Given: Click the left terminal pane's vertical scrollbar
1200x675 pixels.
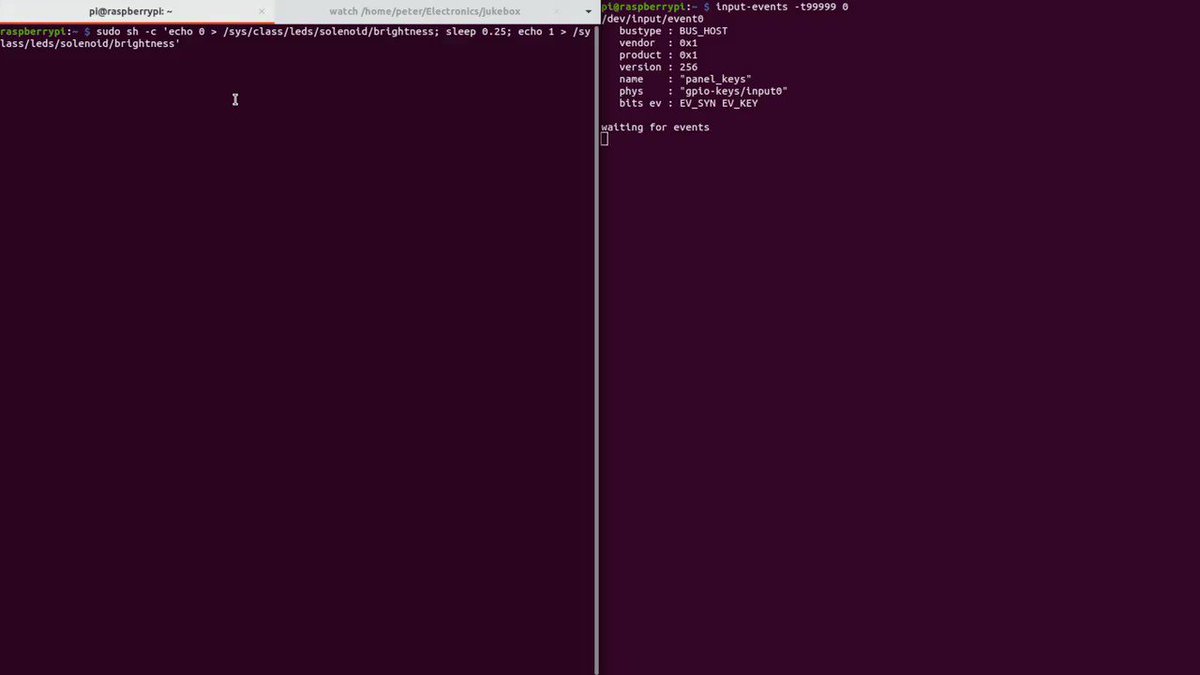Looking at the screenshot, I should (x=597, y=348).
